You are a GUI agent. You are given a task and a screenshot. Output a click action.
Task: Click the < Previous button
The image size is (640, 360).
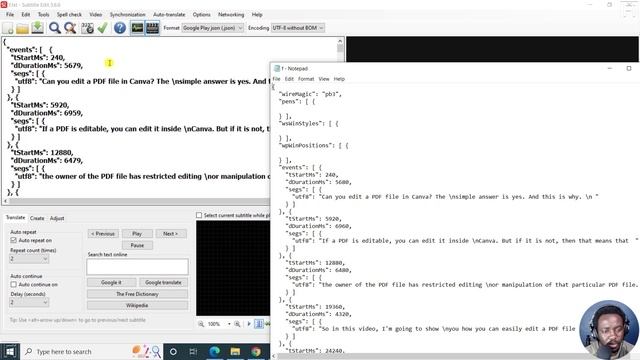(103, 234)
